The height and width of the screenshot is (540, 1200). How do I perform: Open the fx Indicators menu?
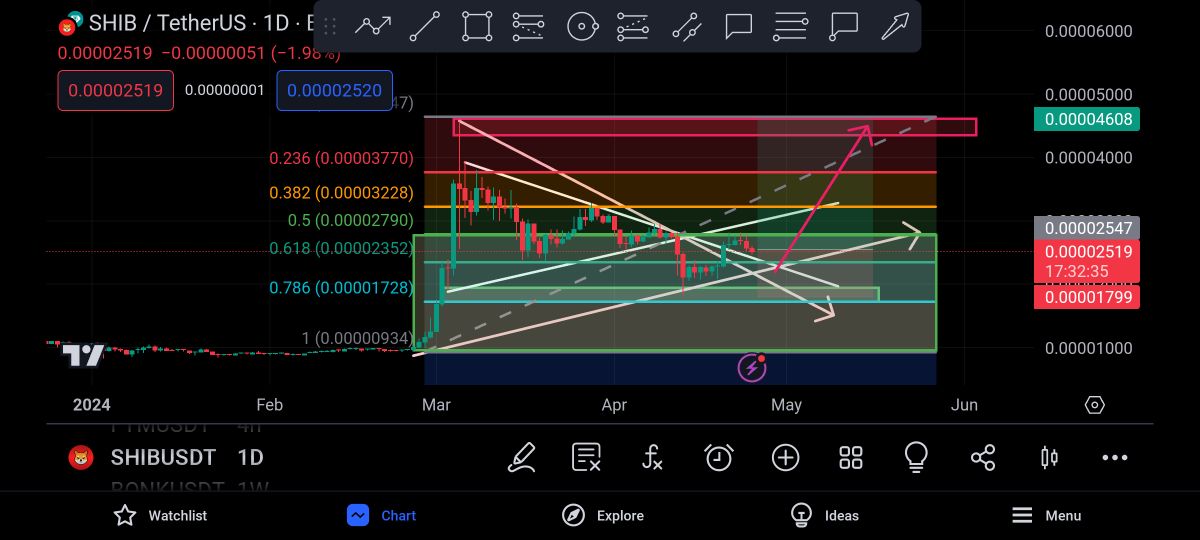[652, 458]
